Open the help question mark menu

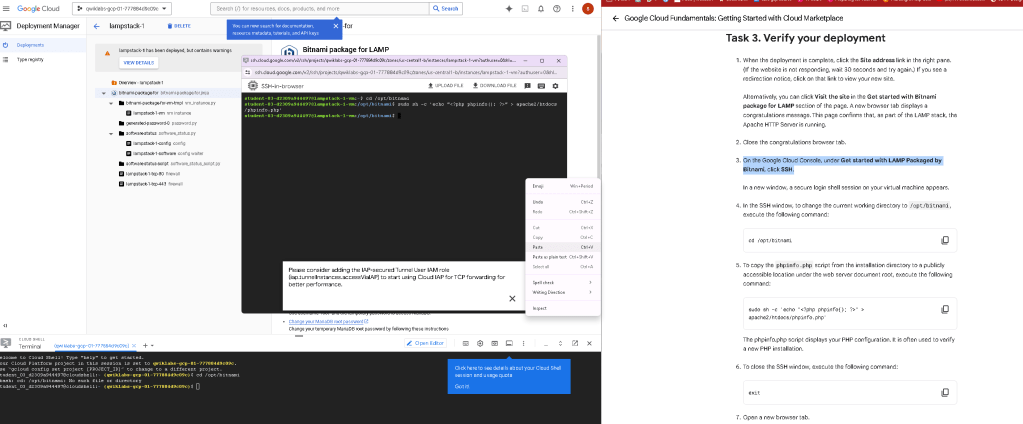(557, 8)
